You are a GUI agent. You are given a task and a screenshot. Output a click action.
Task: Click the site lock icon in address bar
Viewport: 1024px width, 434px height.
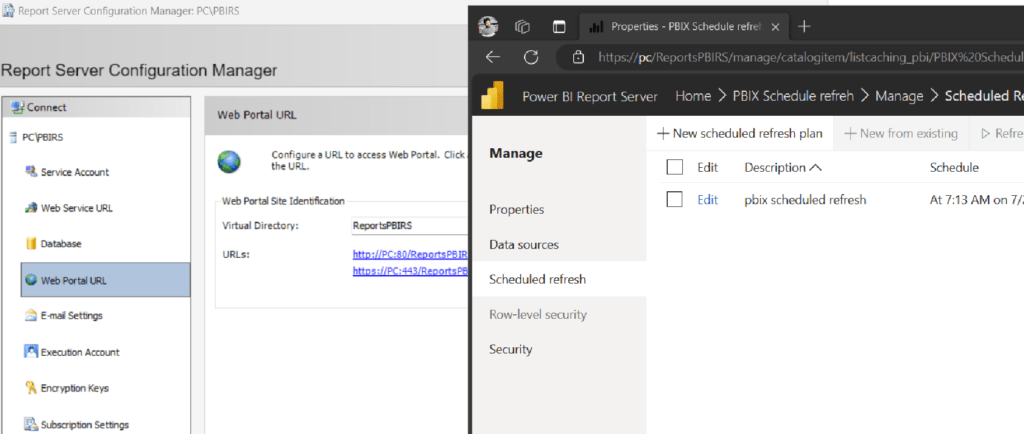pyautogui.click(x=577, y=57)
